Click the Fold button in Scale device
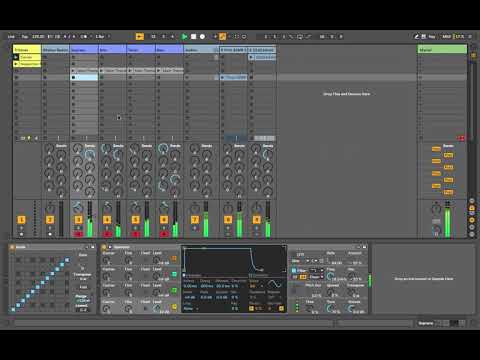Viewport: 480px width, 360px height. pyautogui.click(x=83, y=287)
